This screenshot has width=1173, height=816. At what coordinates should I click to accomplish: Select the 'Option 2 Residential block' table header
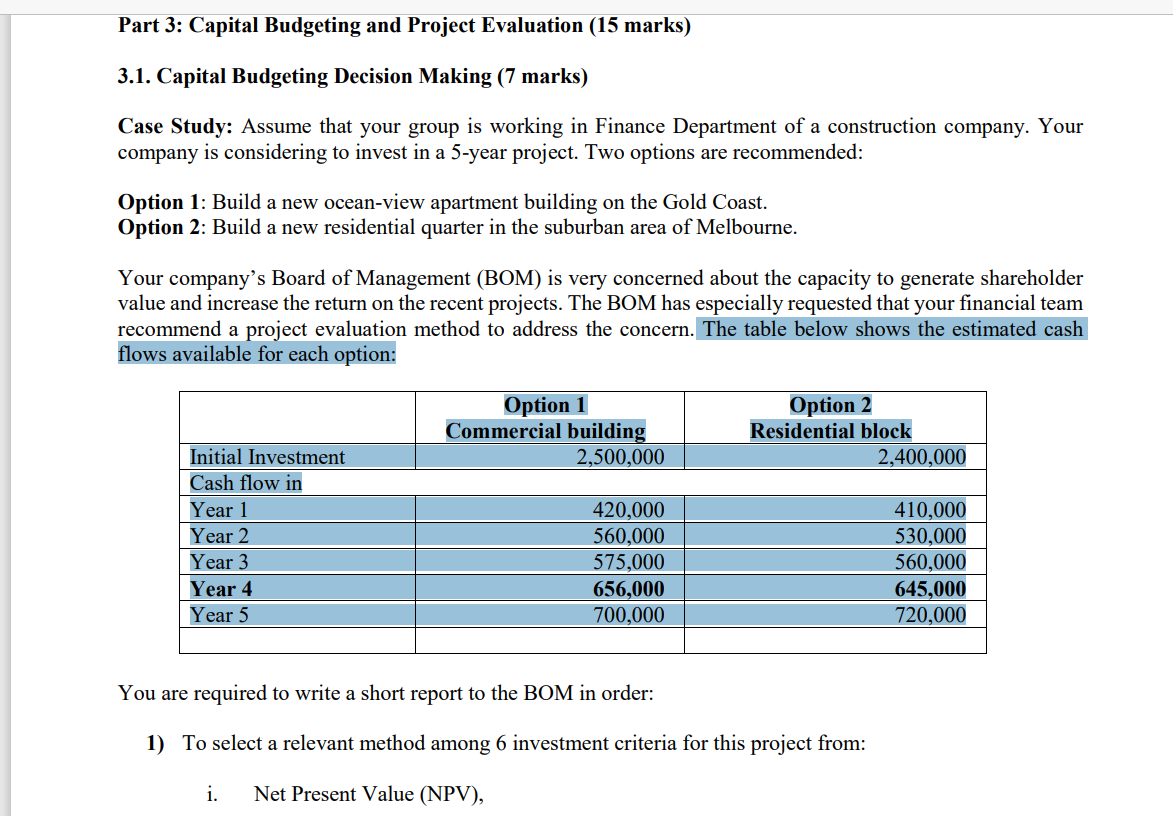pos(830,417)
